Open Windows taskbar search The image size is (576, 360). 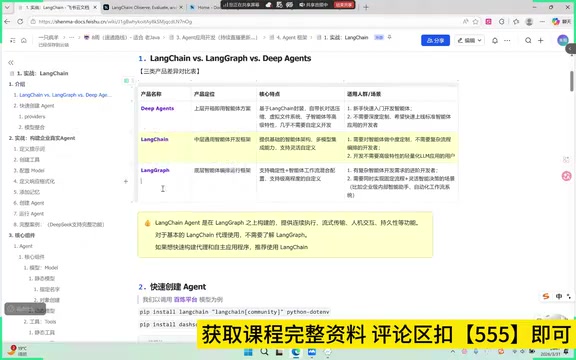(264, 352)
